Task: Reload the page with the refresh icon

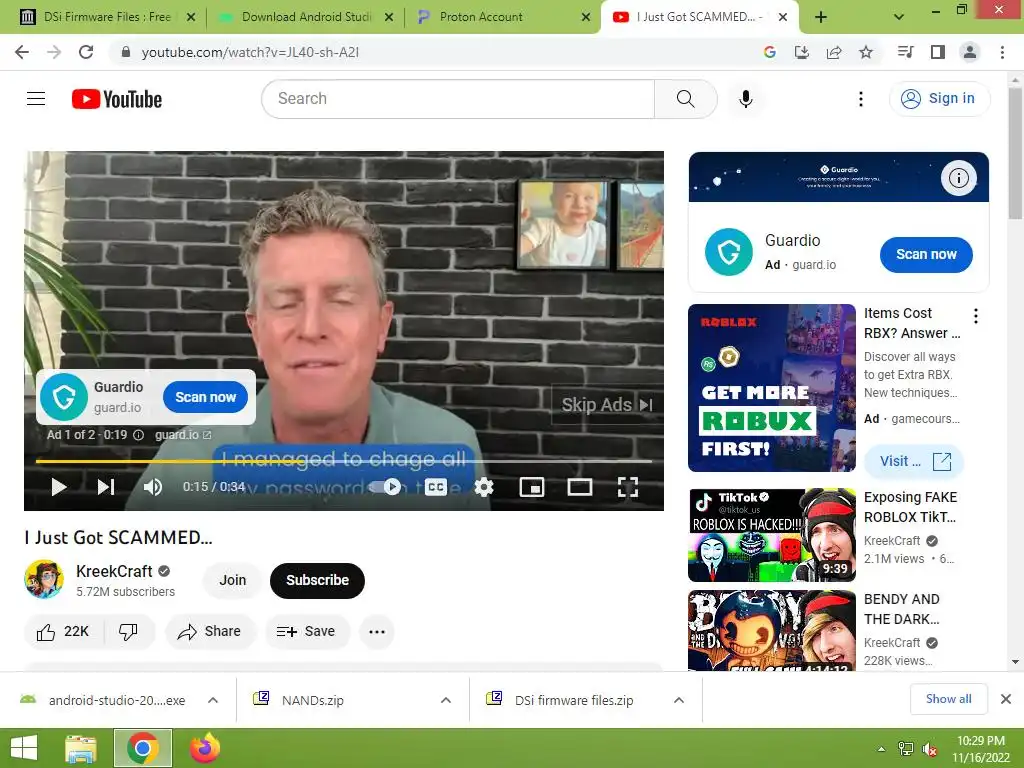Action: (x=86, y=52)
